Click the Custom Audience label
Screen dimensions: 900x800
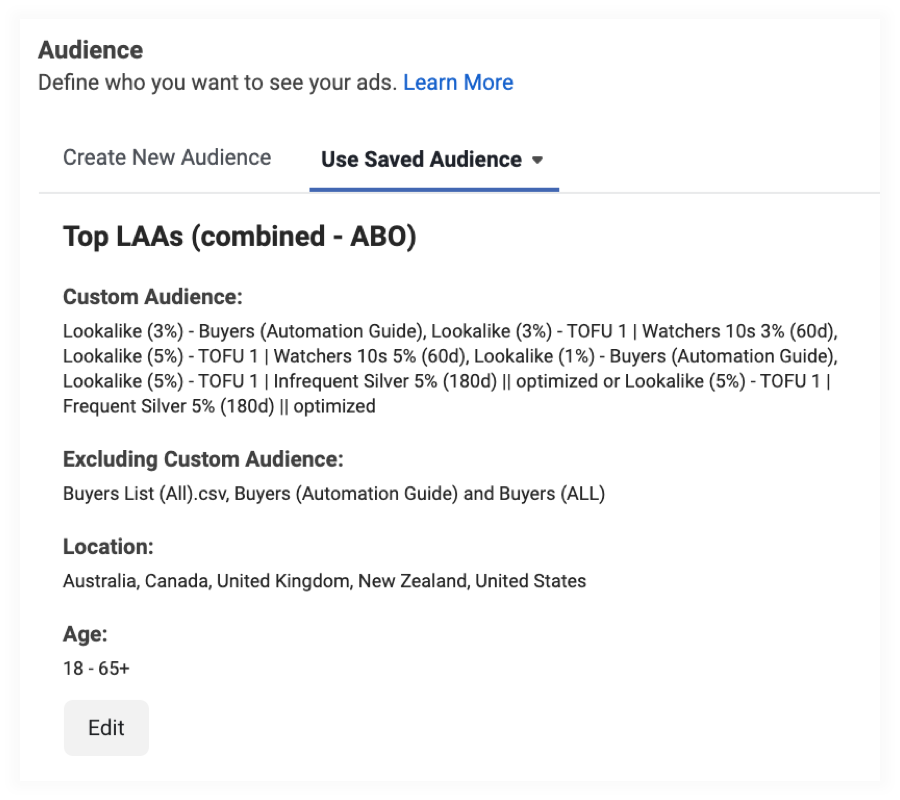152,297
